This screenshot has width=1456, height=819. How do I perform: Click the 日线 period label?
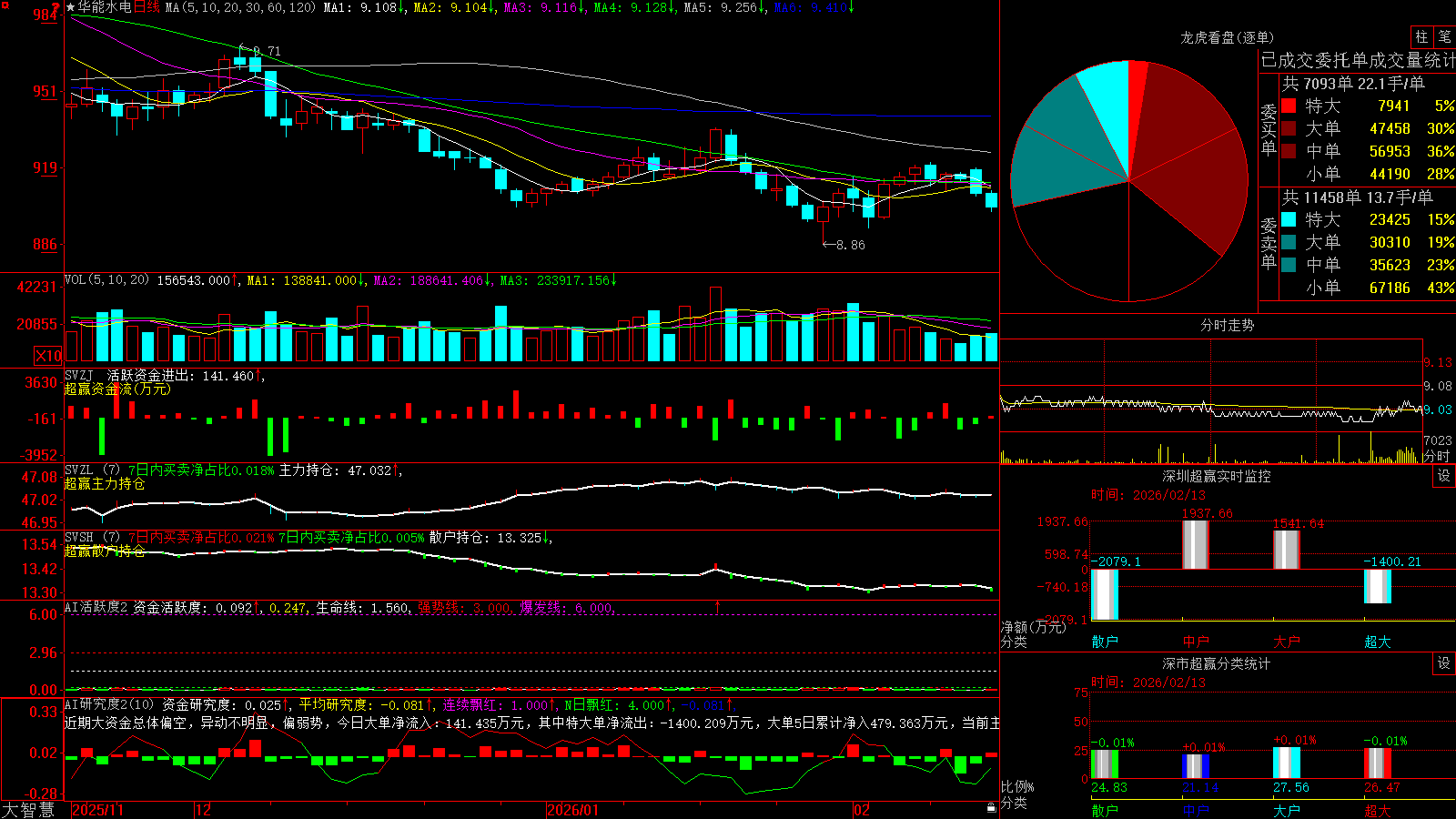tap(147, 7)
